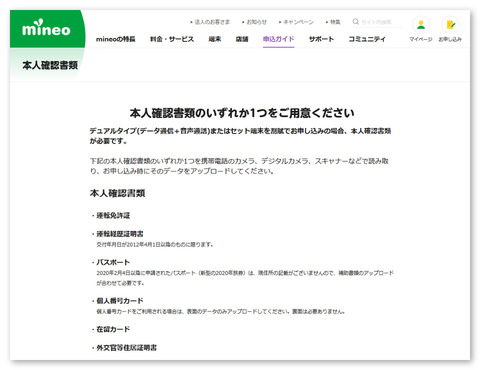Click the 本人確認書類 page title banner

click(50, 65)
